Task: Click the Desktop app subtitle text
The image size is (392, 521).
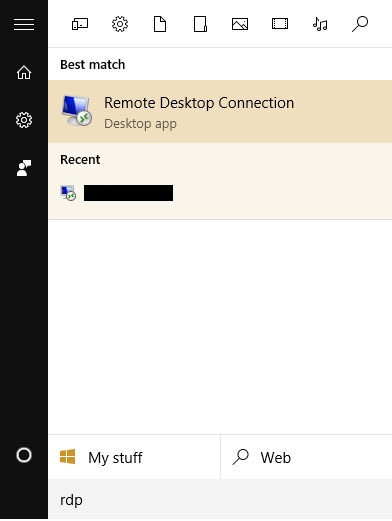Action: (140, 124)
